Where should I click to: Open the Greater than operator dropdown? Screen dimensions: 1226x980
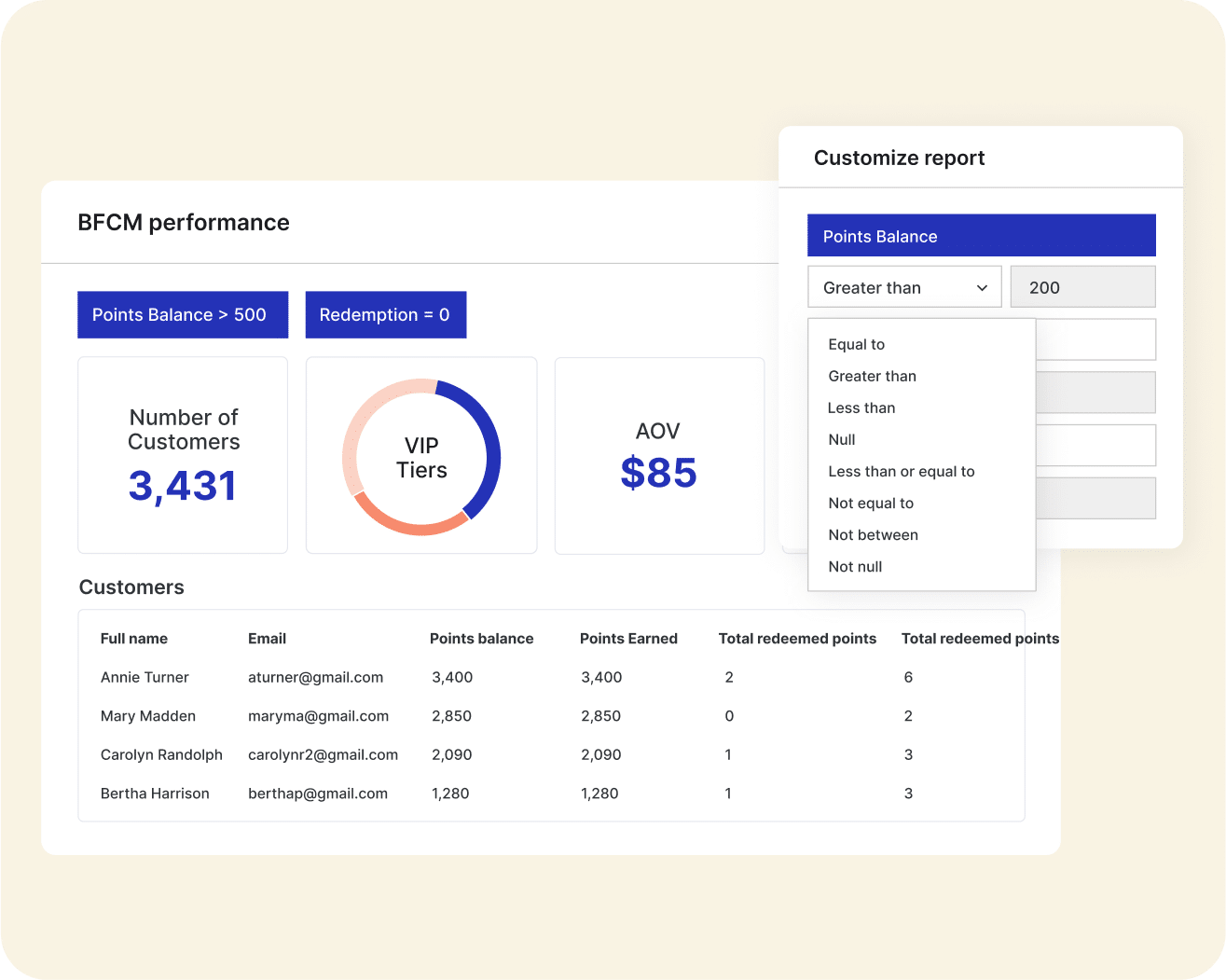point(903,287)
